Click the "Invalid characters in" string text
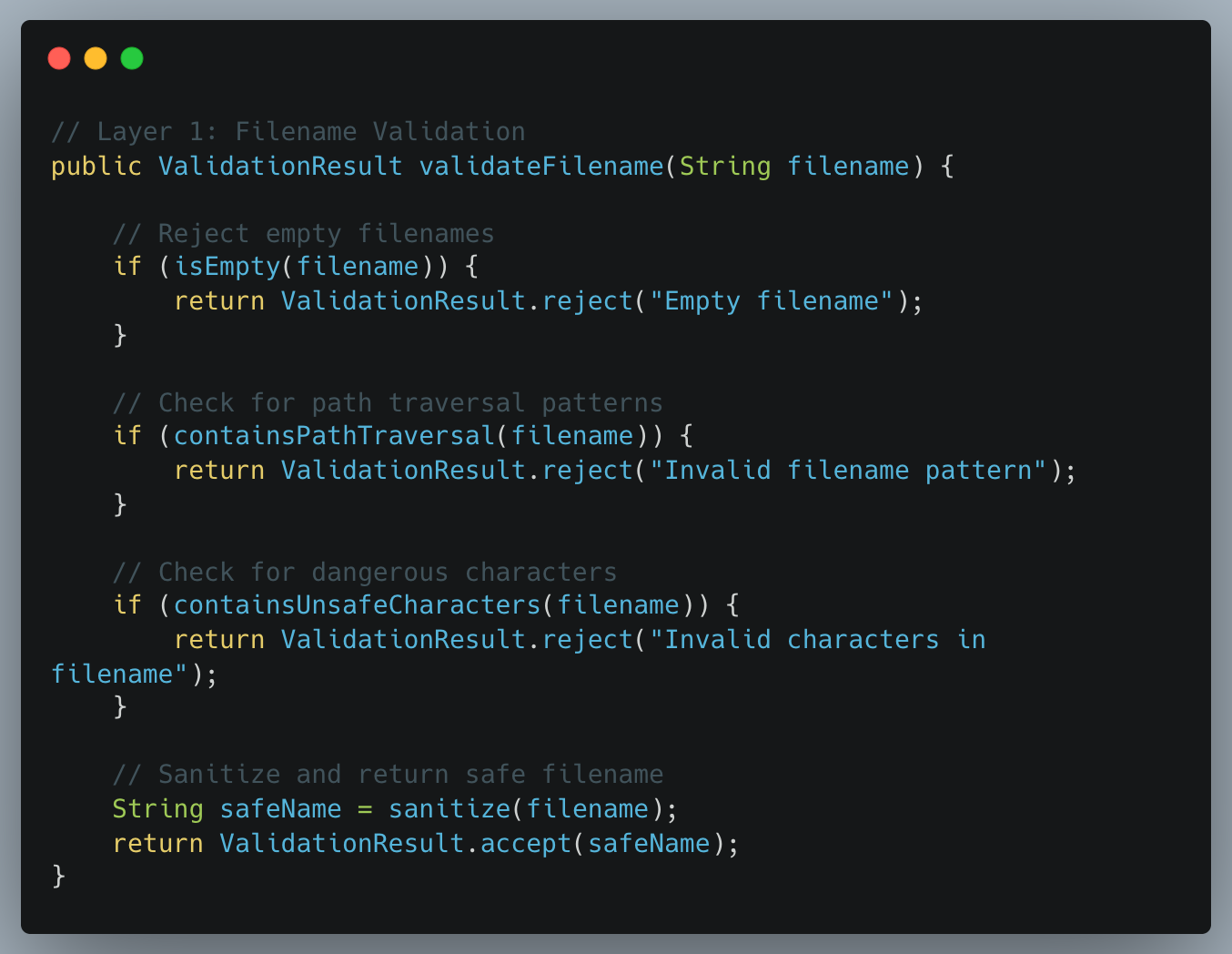This screenshot has height=954, width=1232. tap(817, 639)
